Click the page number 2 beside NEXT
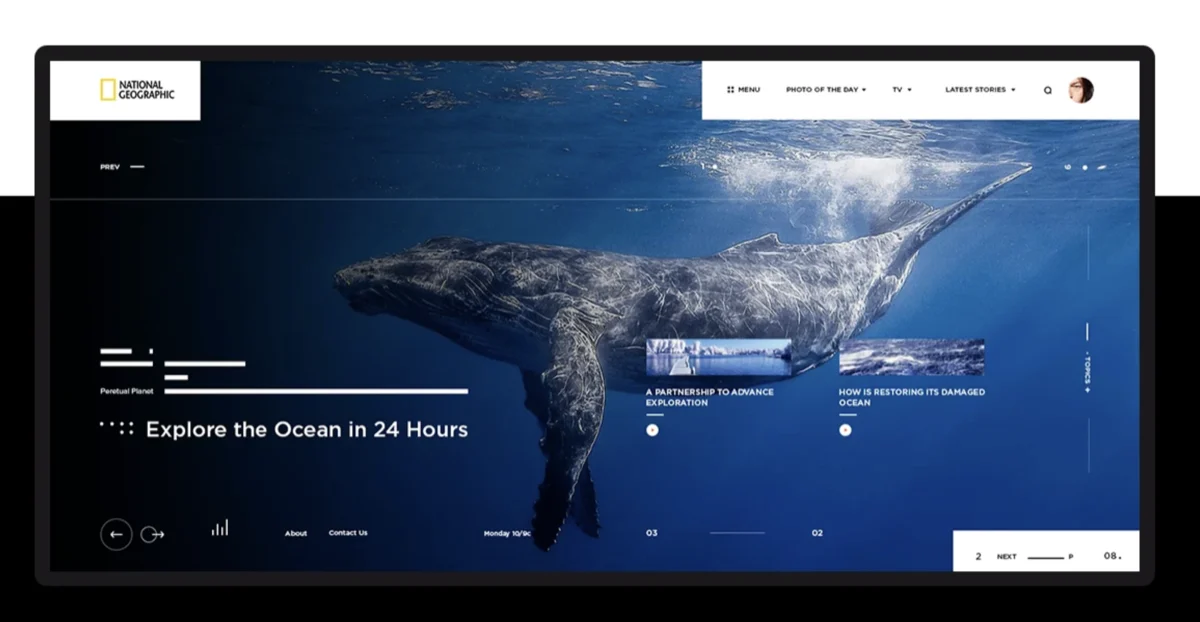 (978, 557)
